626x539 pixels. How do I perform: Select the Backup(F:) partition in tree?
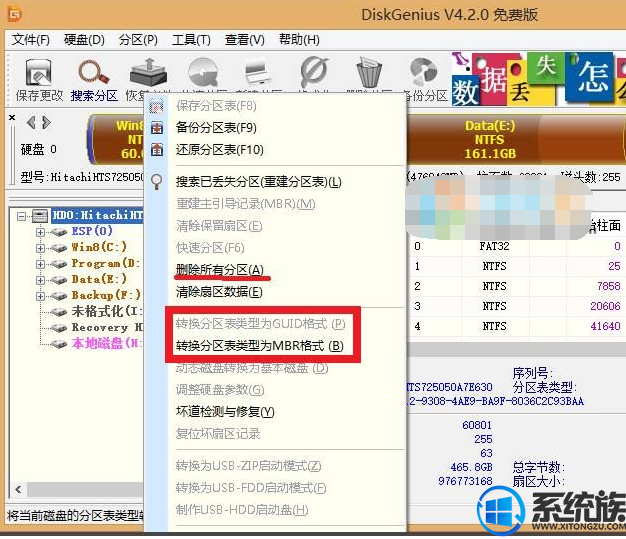106,295
